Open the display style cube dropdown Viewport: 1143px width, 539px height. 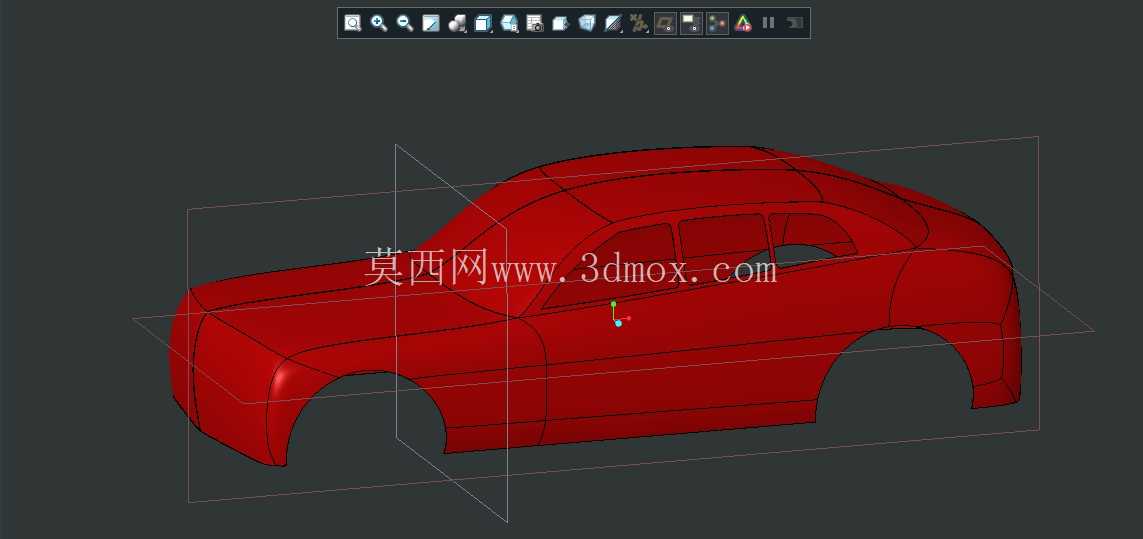point(483,23)
